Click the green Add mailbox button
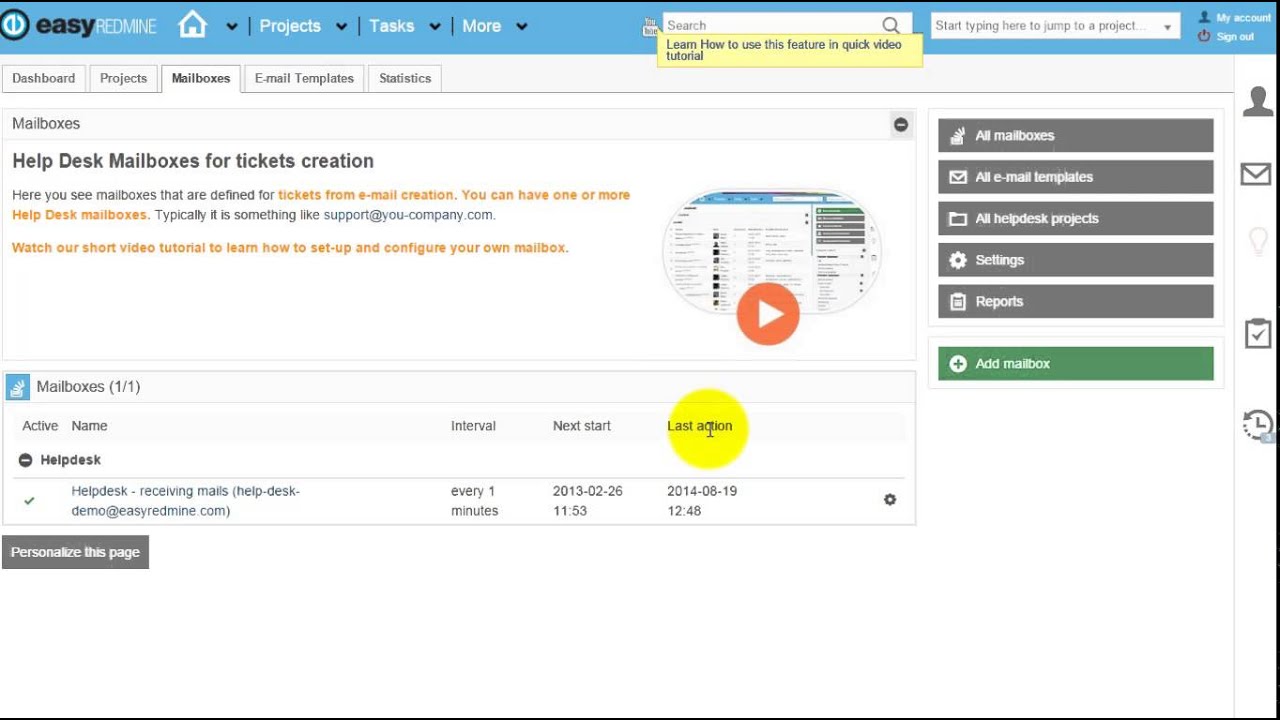Screen dimensions: 1280x720 click(1076, 364)
